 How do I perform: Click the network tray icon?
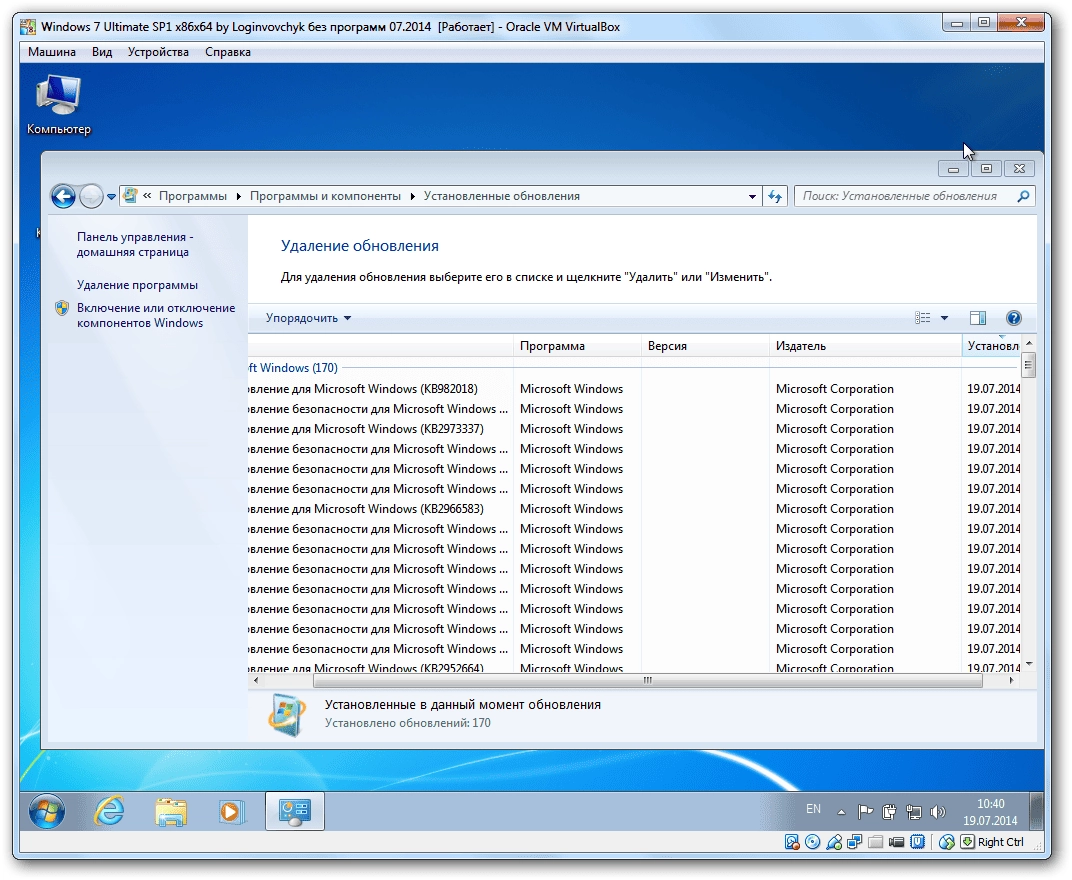[x=913, y=812]
